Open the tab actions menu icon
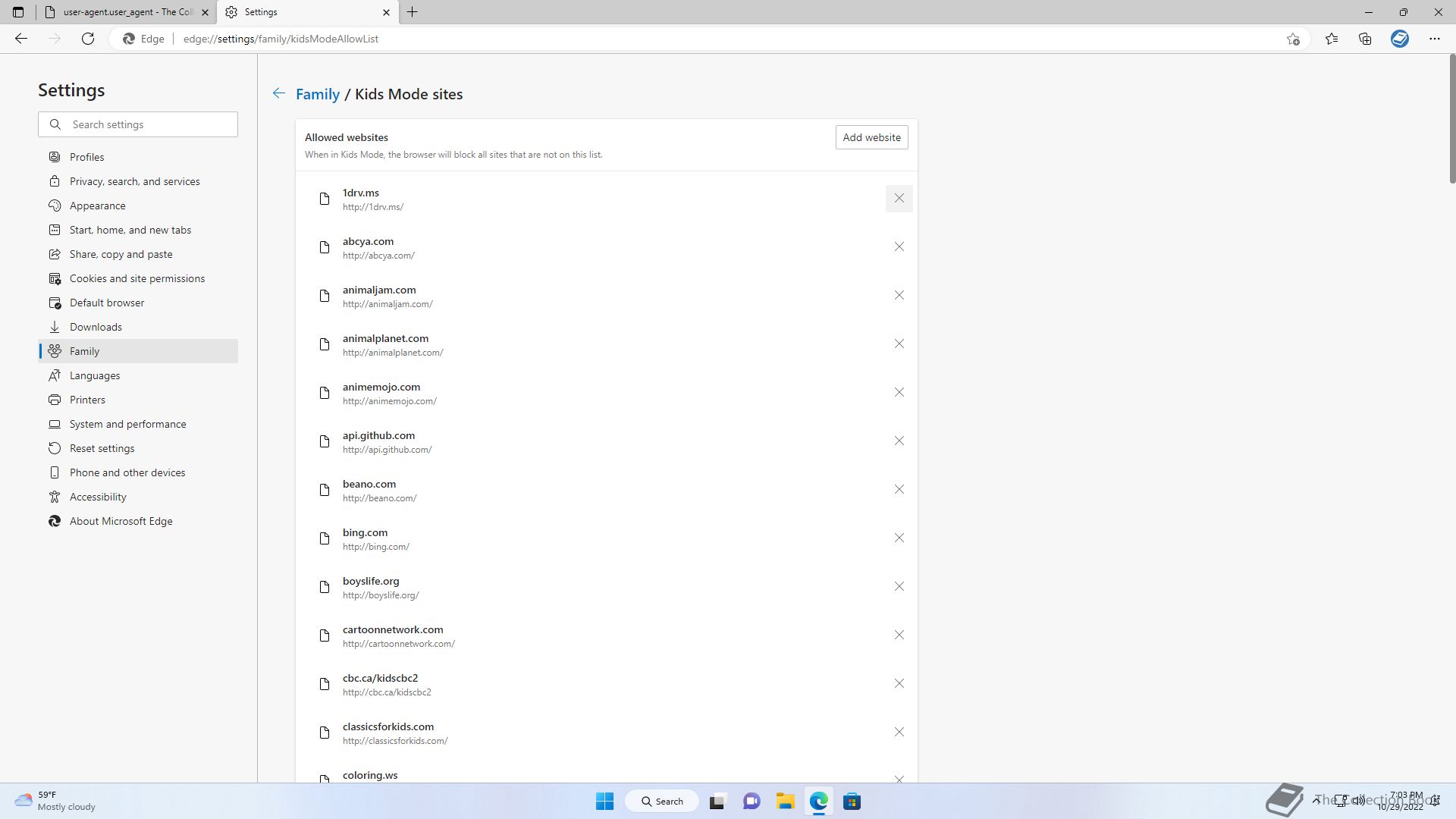The image size is (1456, 819). coord(18,12)
